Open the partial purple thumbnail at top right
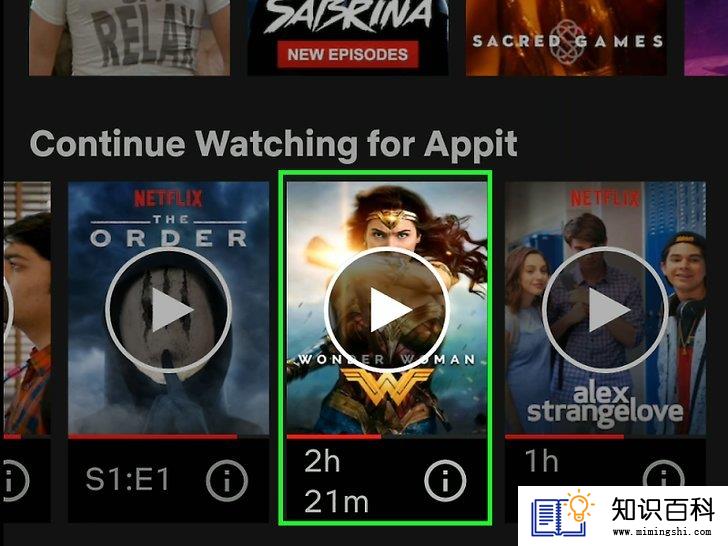 pyautogui.click(x=706, y=37)
